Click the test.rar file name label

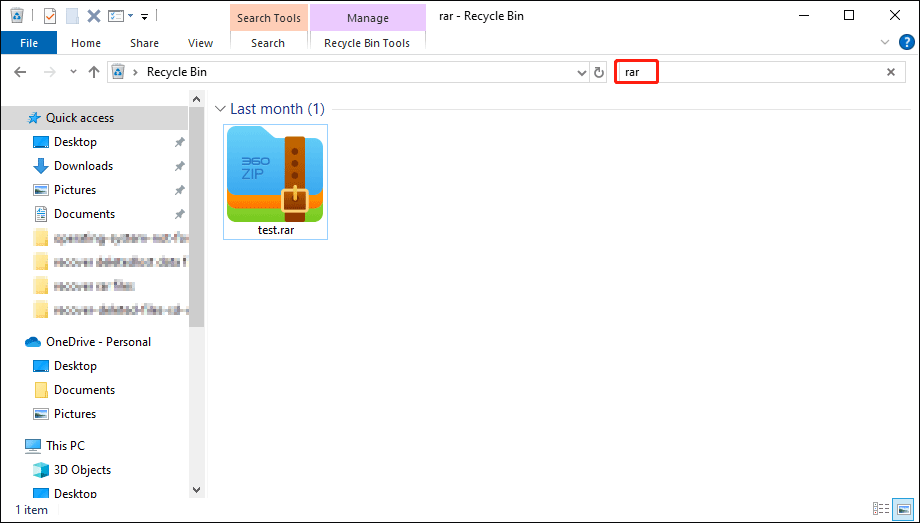pyautogui.click(x=276, y=230)
